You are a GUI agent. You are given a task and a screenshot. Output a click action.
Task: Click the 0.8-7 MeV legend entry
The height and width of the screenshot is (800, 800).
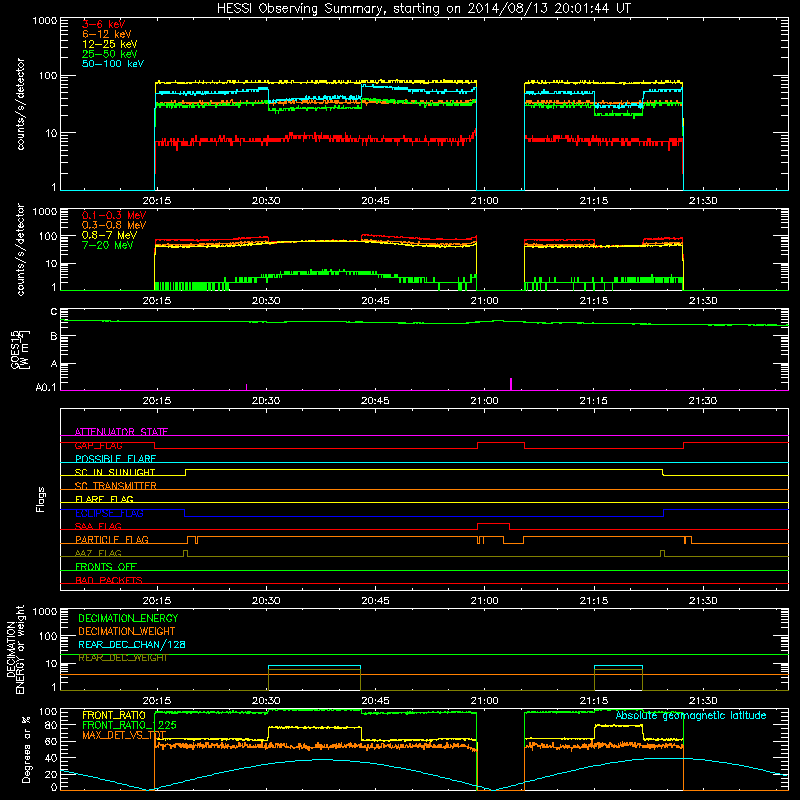tap(110, 235)
